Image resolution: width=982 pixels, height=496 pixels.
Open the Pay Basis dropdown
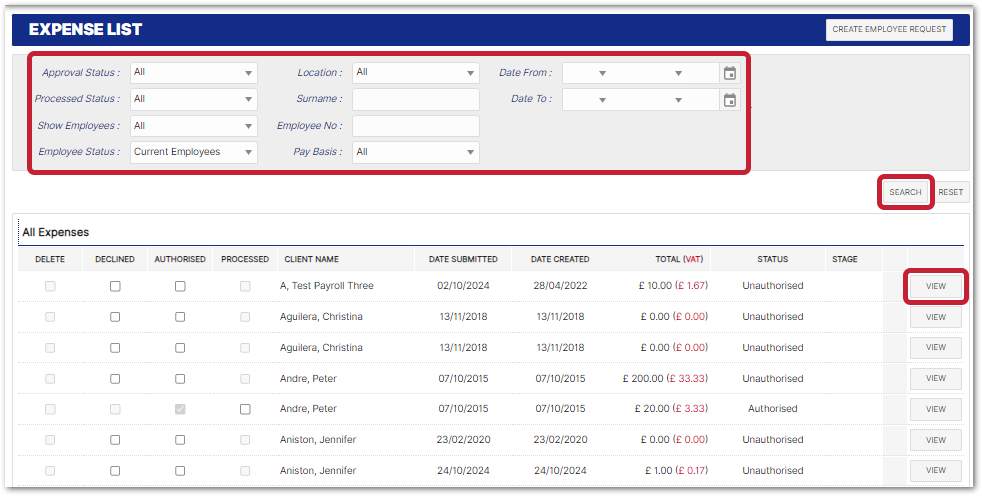click(x=416, y=152)
